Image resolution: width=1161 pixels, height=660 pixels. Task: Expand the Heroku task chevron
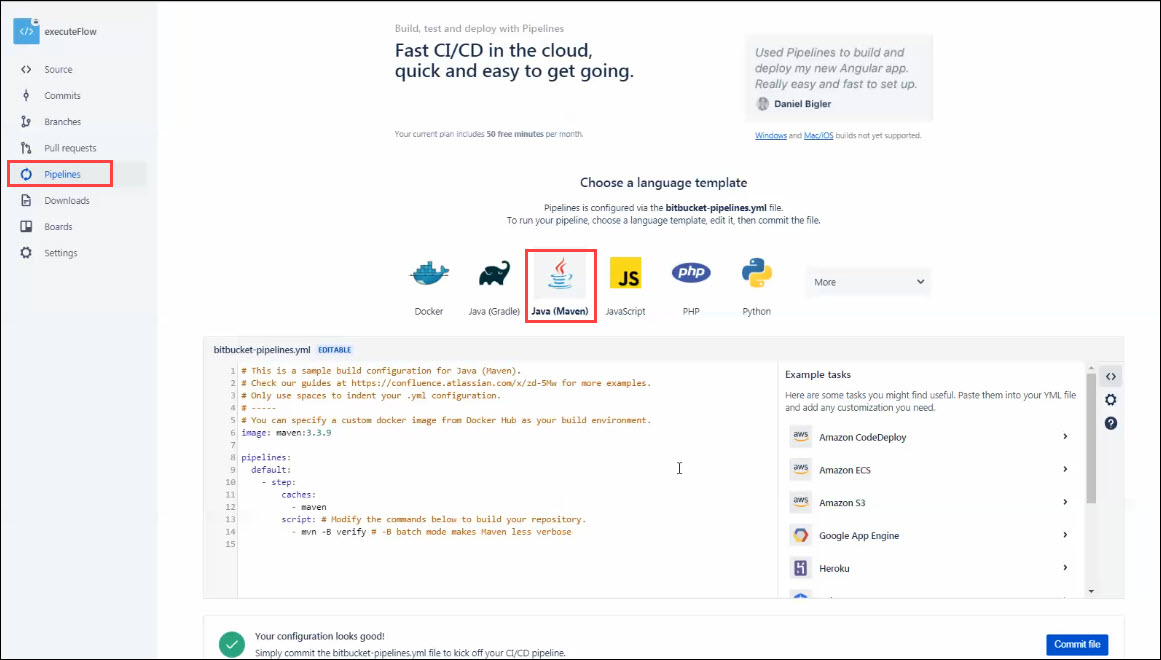(1065, 567)
